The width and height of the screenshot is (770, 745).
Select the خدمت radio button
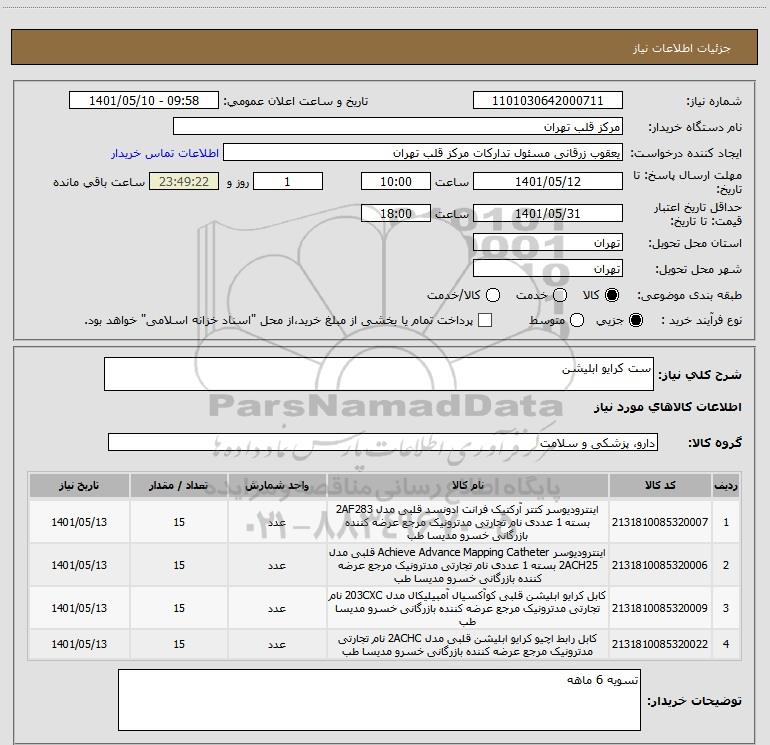[560, 295]
